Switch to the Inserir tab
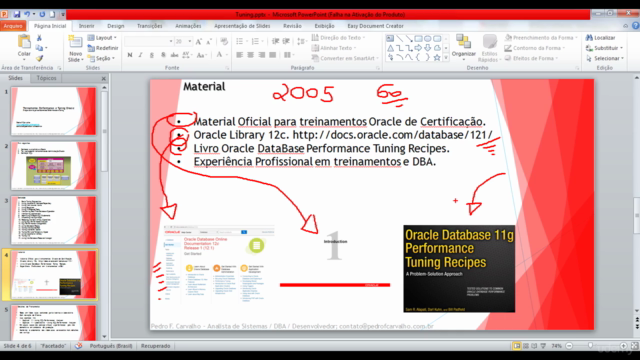The width and height of the screenshot is (640, 360). coord(87,26)
